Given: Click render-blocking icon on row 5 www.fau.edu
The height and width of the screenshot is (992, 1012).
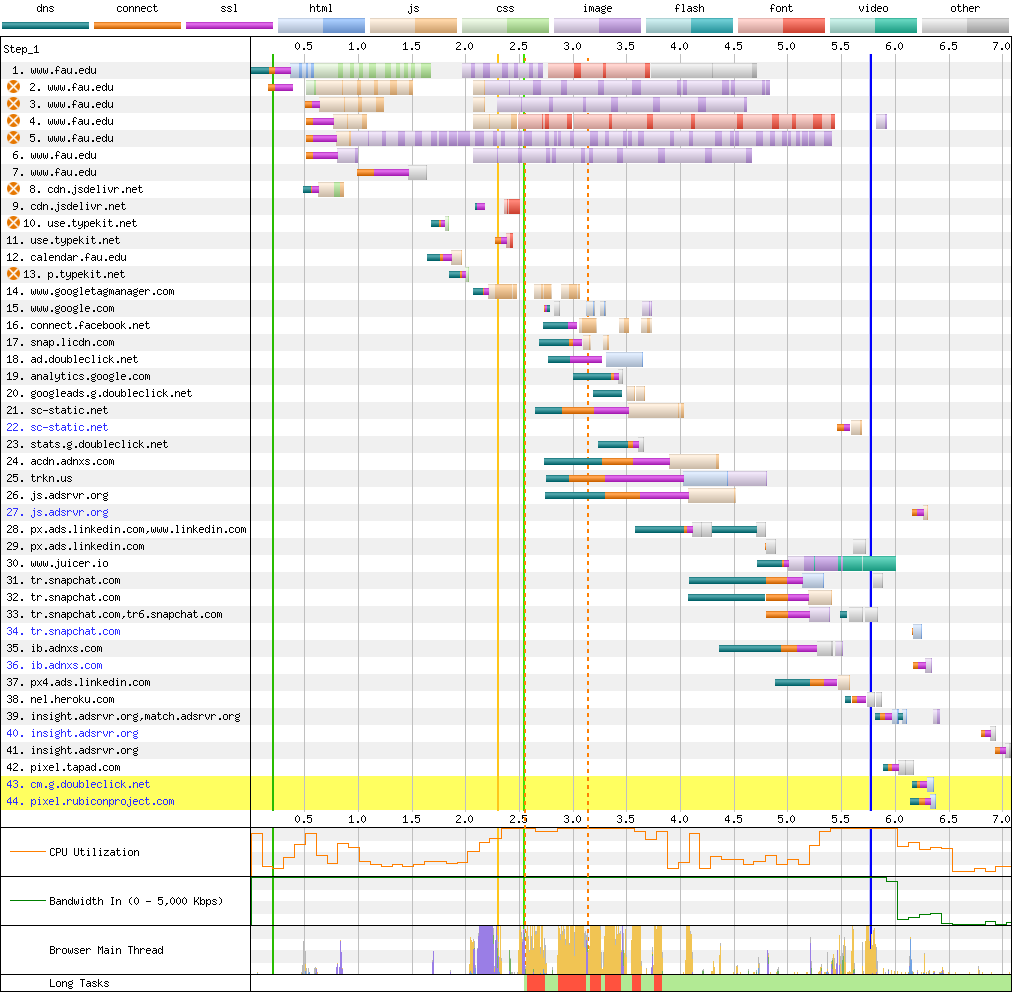Looking at the screenshot, I should point(14,138).
